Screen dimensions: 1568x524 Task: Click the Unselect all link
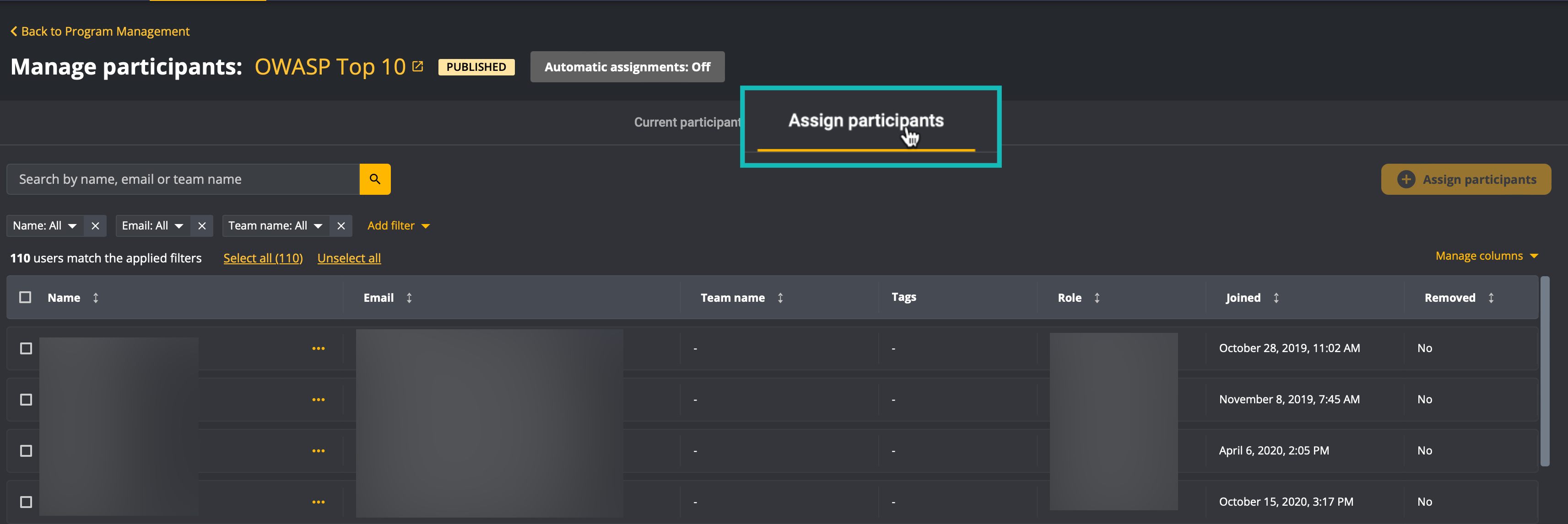point(349,258)
